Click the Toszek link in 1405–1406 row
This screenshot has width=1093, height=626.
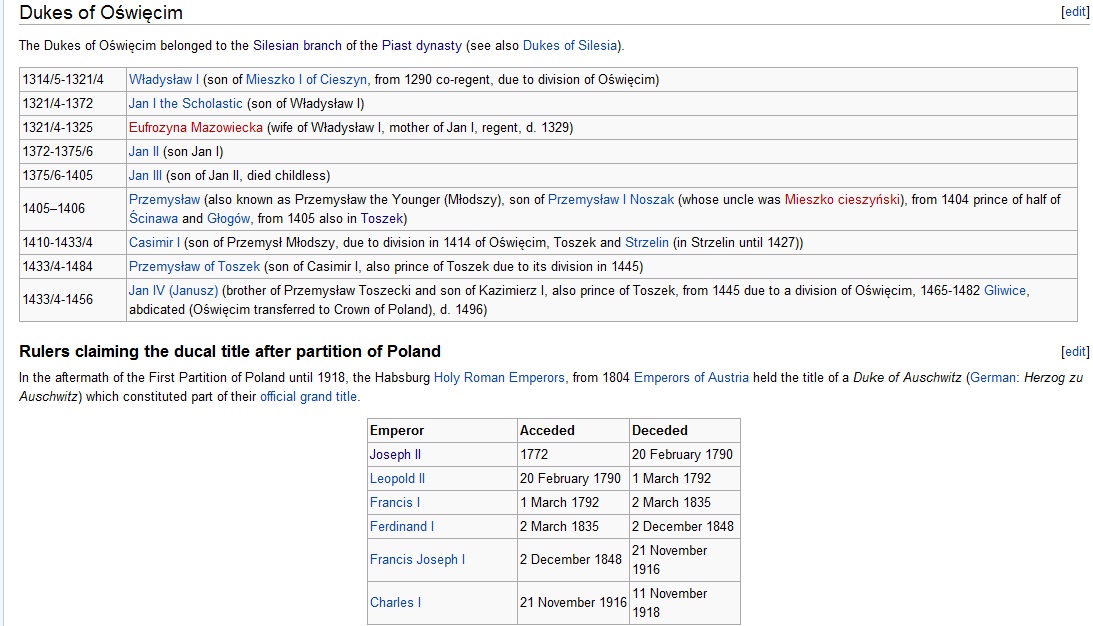(x=381, y=218)
